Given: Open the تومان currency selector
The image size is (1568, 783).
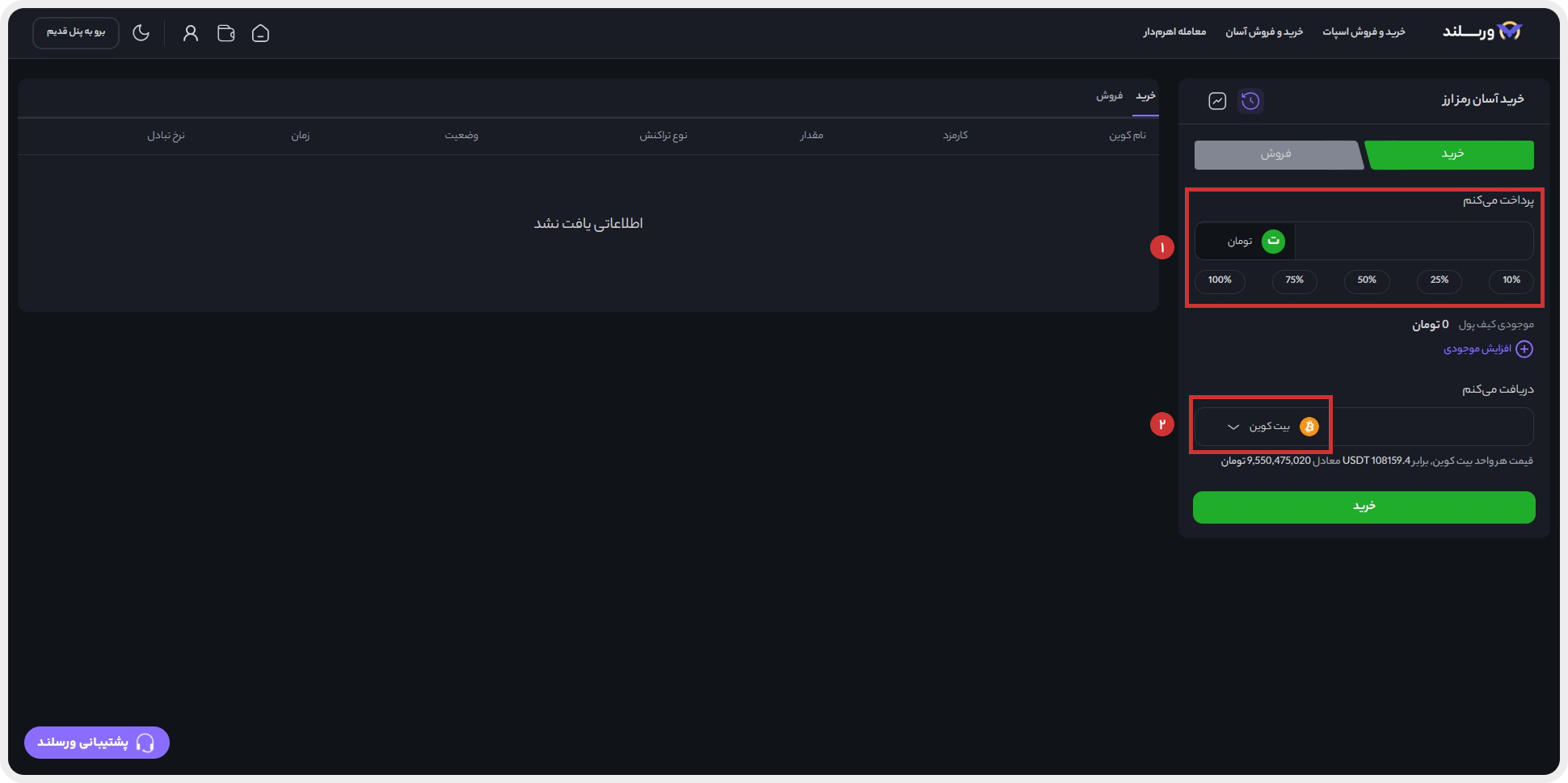Looking at the screenshot, I should click(1247, 242).
